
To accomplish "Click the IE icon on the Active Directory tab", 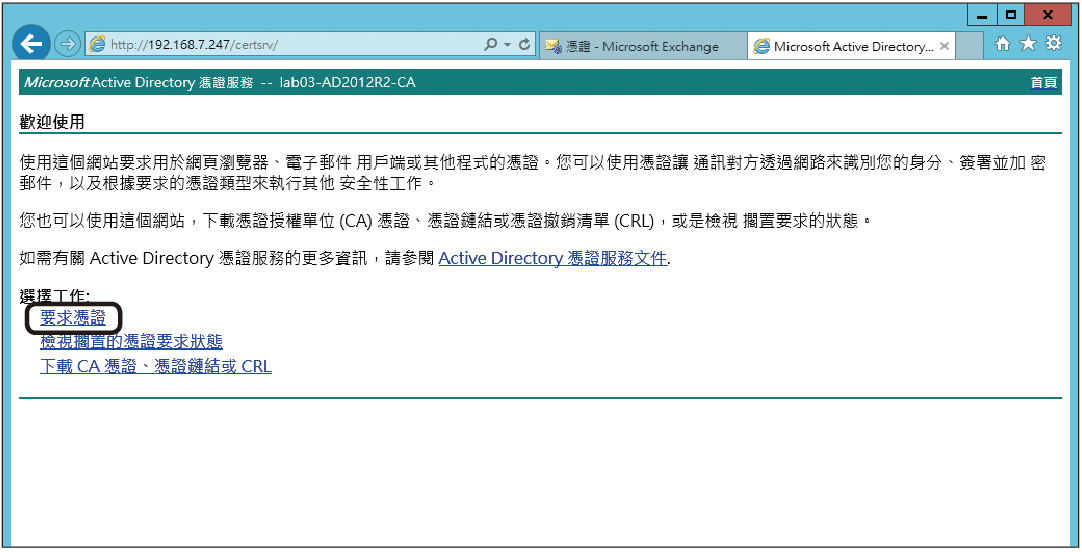I will 762,46.
